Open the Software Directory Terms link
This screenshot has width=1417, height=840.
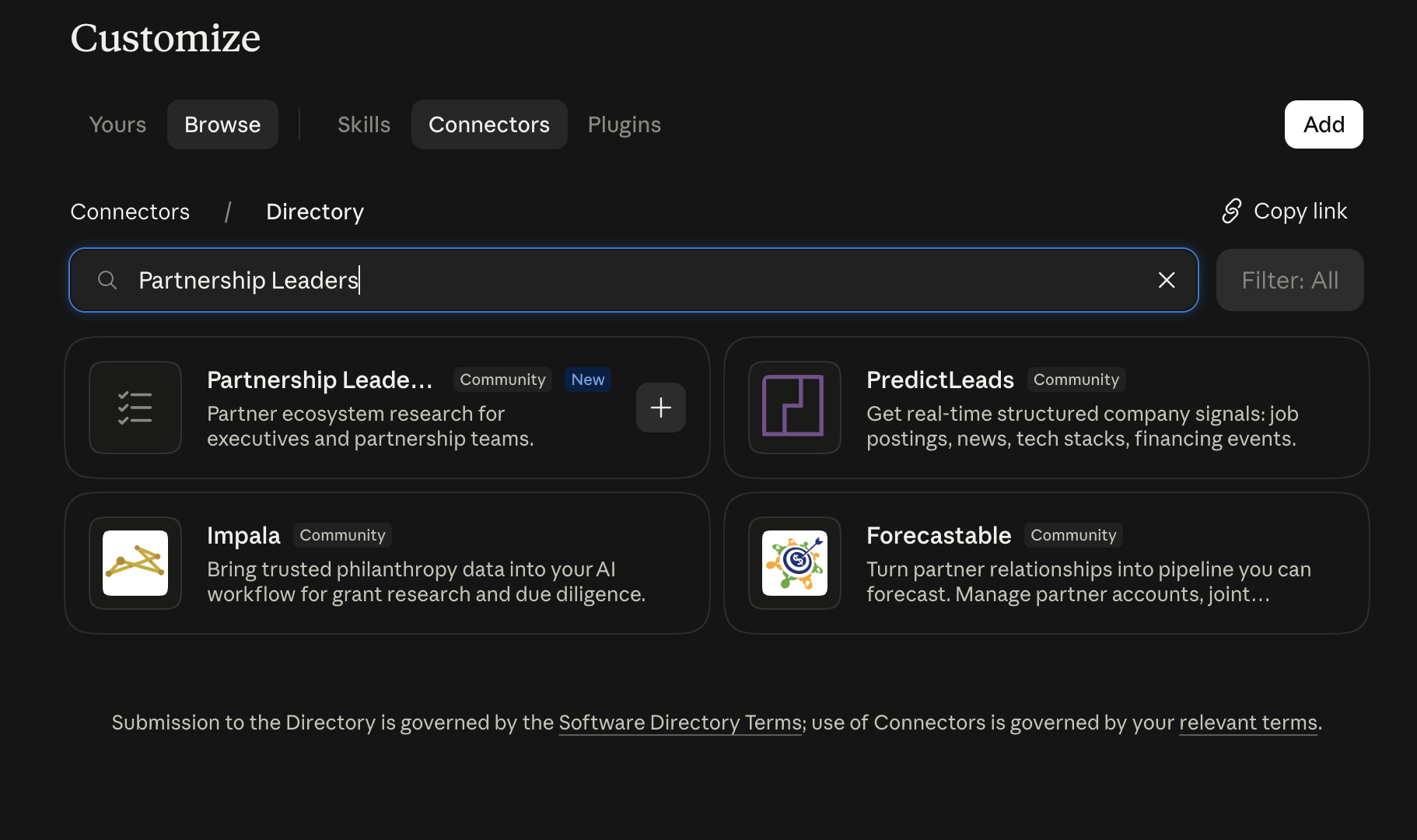[681, 723]
